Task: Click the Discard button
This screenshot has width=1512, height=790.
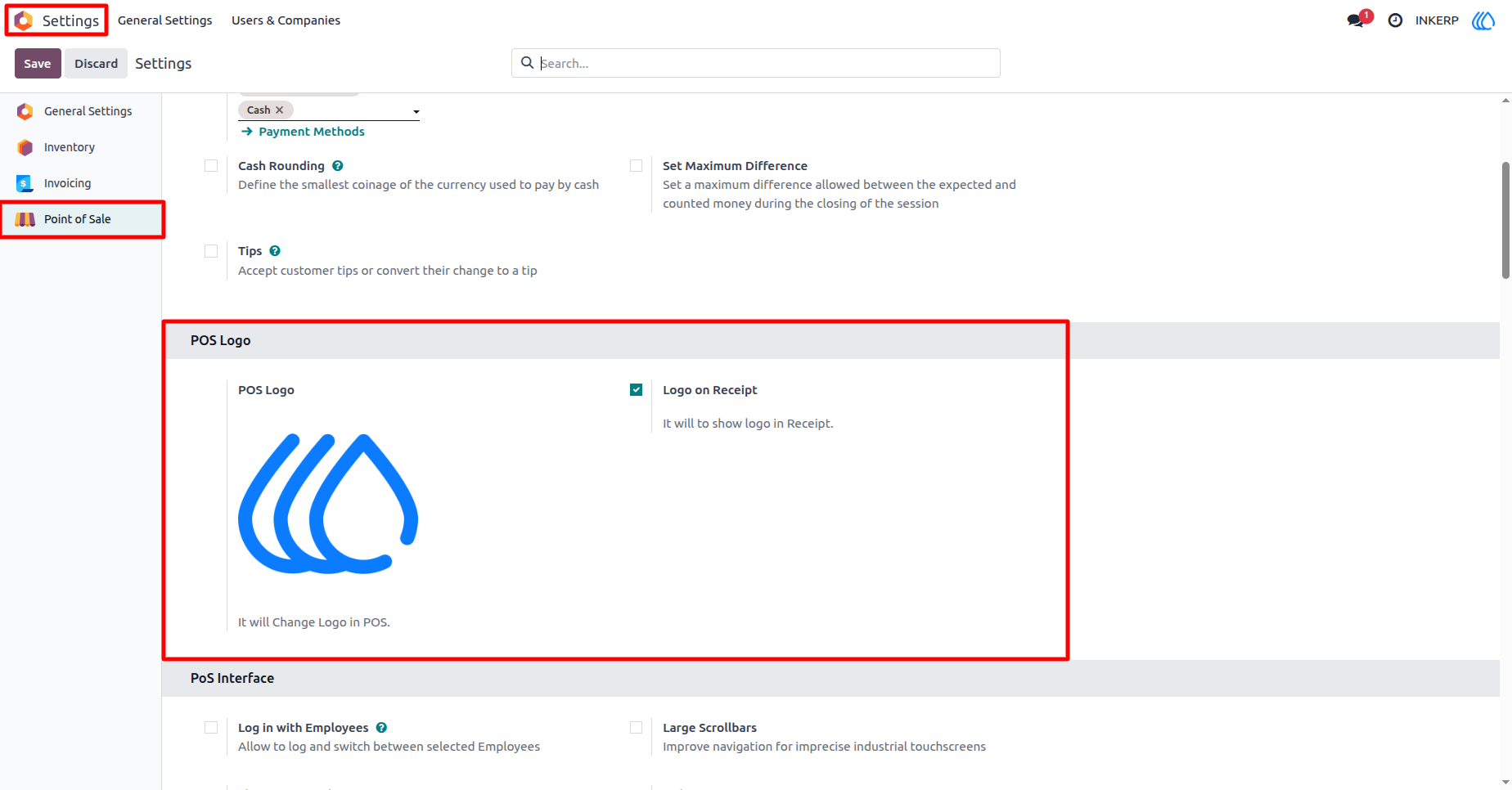Action: pyautogui.click(x=96, y=63)
